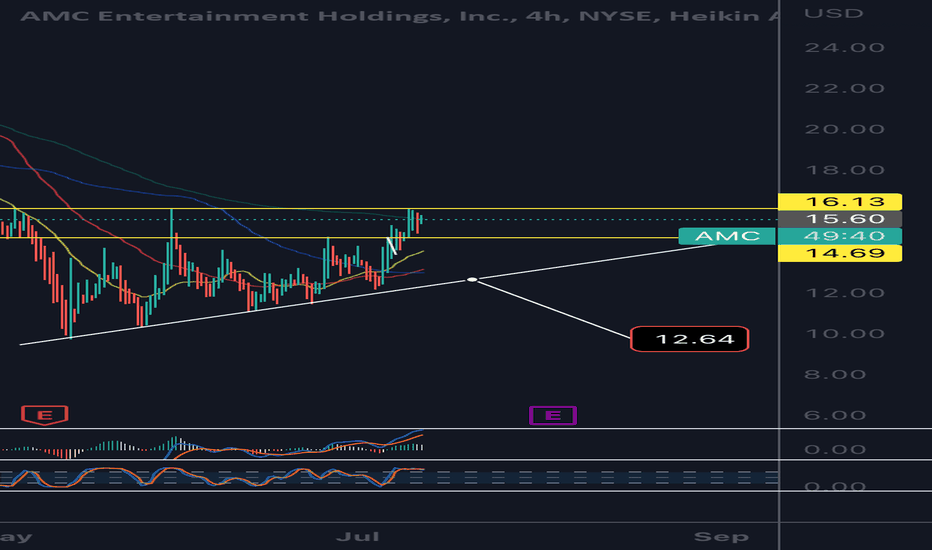The width and height of the screenshot is (932, 550).
Task: Click the 12.00 price axis value
Action: click(845, 293)
